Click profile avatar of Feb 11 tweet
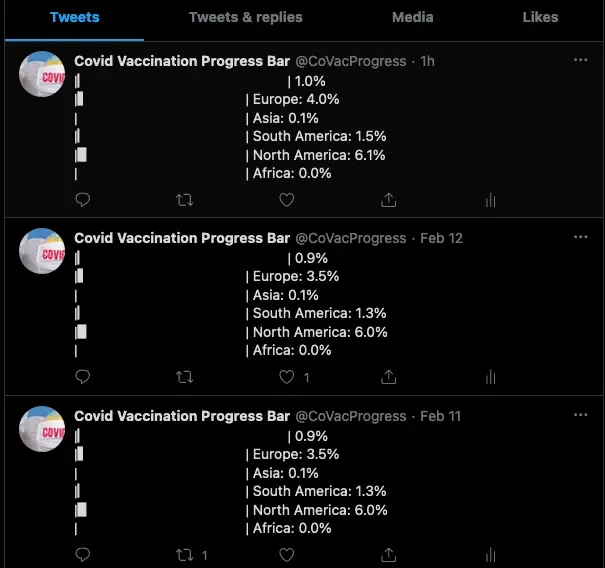This screenshot has width=605, height=568. click(42, 429)
